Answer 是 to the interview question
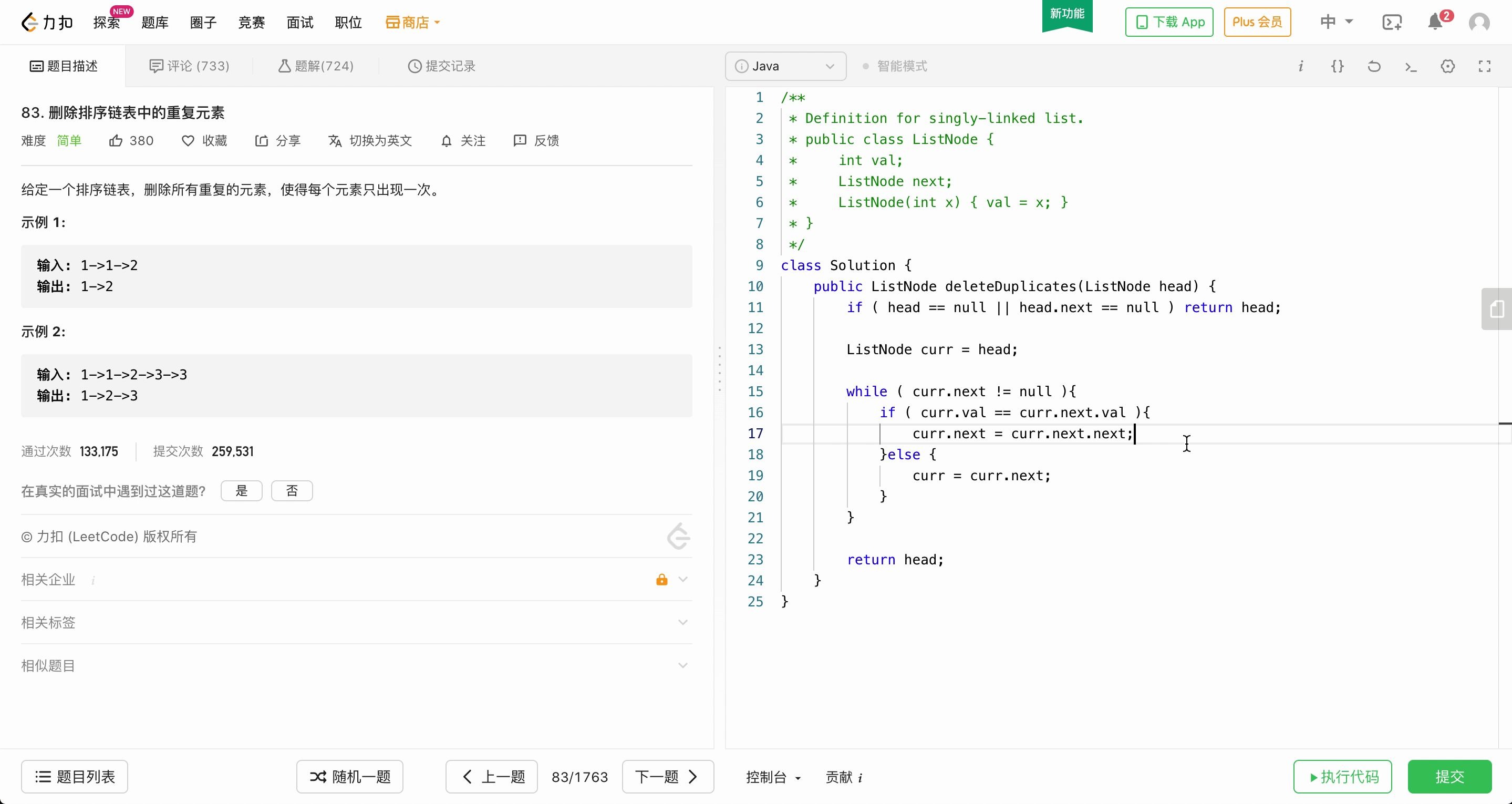This screenshot has width=1512, height=804. pyautogui.click(x=241, y=491)
